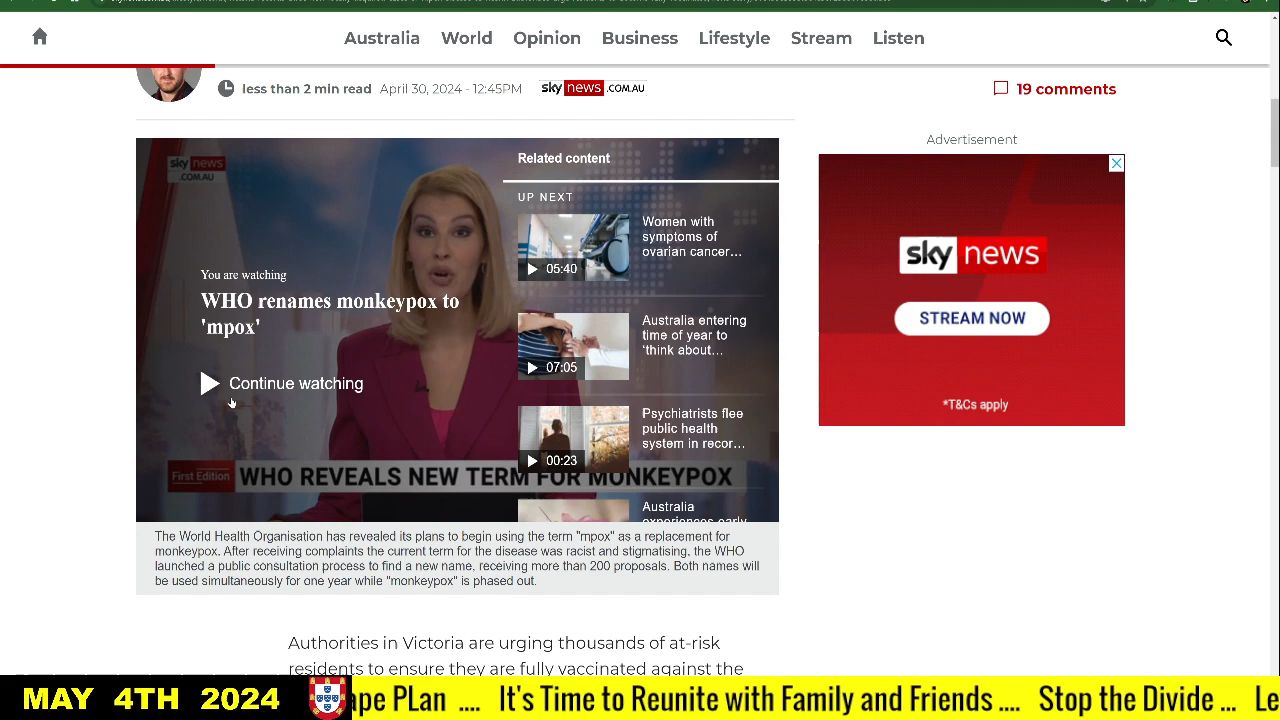Screen dimensions: 1280x720
Task: Select the Business section
Action: pos(639,38)
